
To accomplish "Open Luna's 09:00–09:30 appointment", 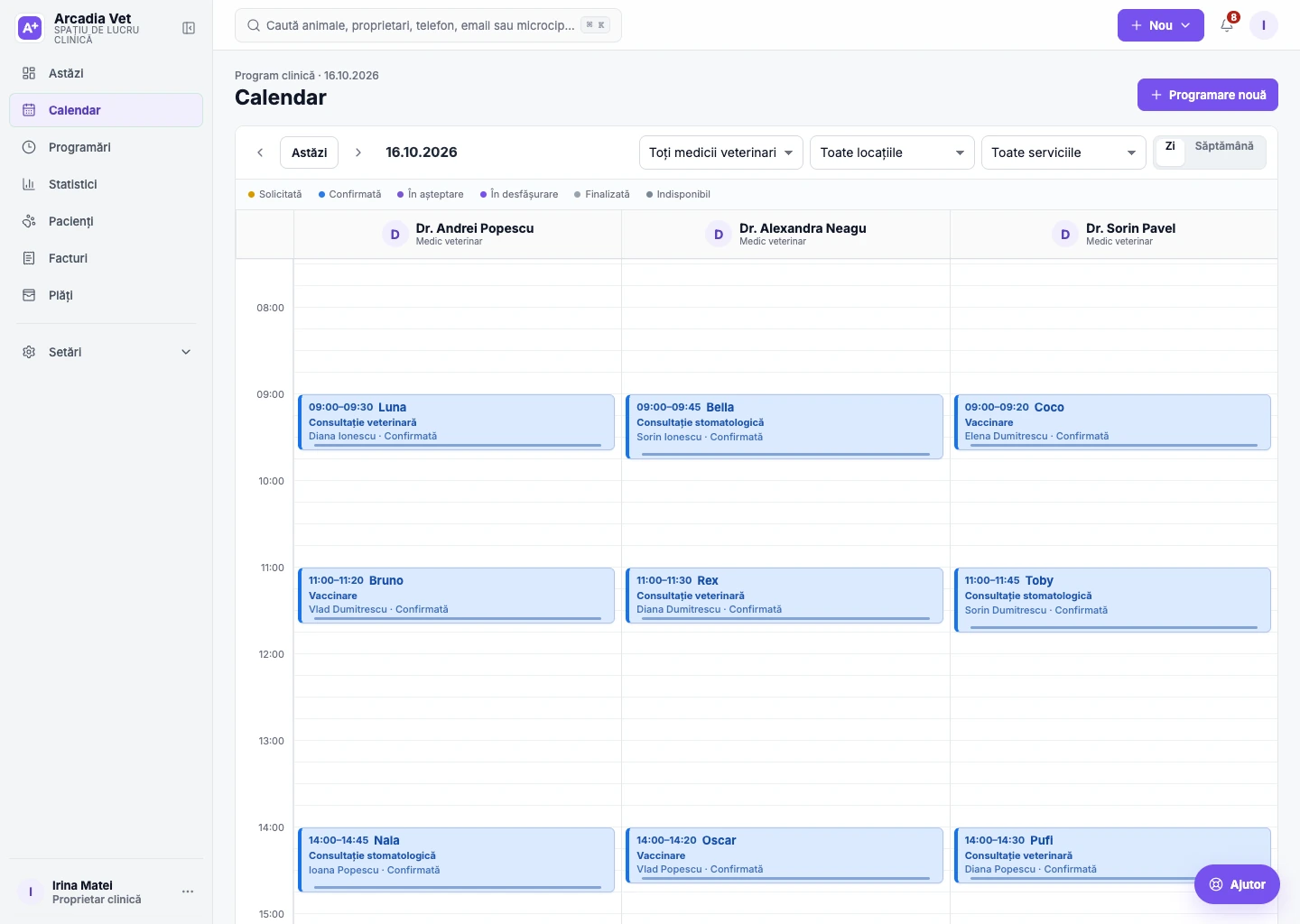I will tap(457, 422).
